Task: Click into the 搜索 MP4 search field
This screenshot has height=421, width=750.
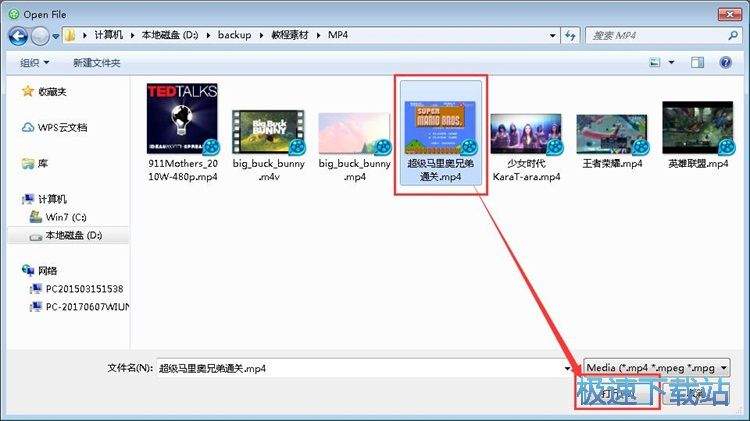Action: 658,35
